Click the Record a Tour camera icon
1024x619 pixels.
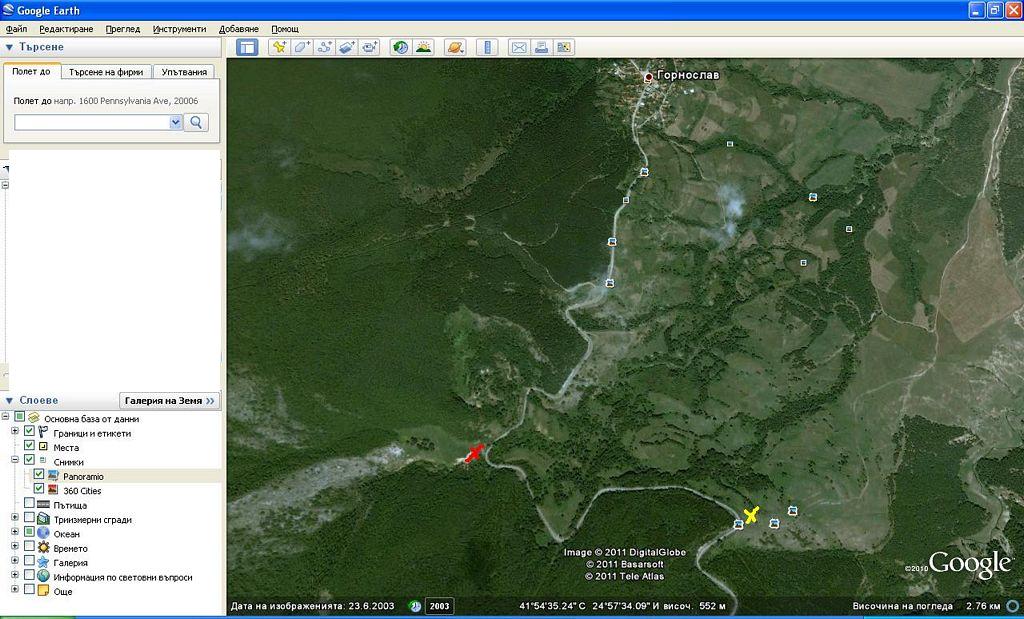(x=369, y=47)
